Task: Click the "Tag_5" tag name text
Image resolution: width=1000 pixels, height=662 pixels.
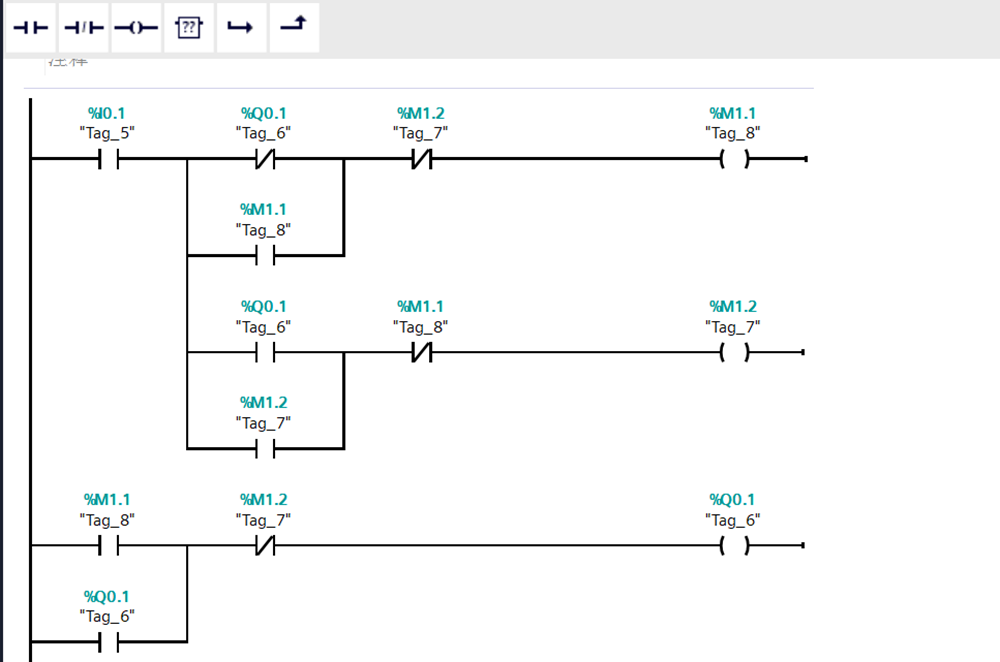Action: [x=108, y=132]
